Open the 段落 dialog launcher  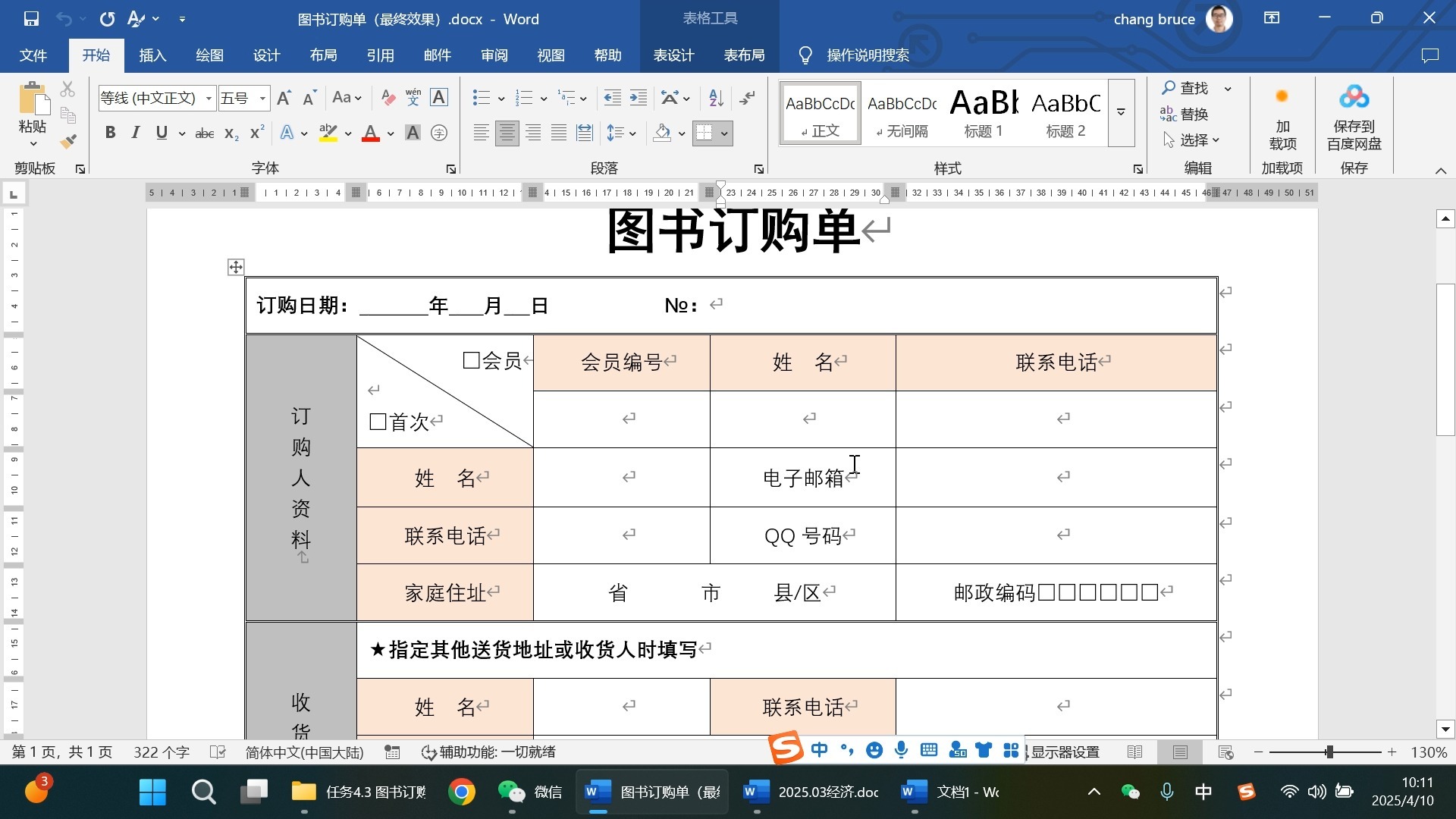(x=759, y=168)
